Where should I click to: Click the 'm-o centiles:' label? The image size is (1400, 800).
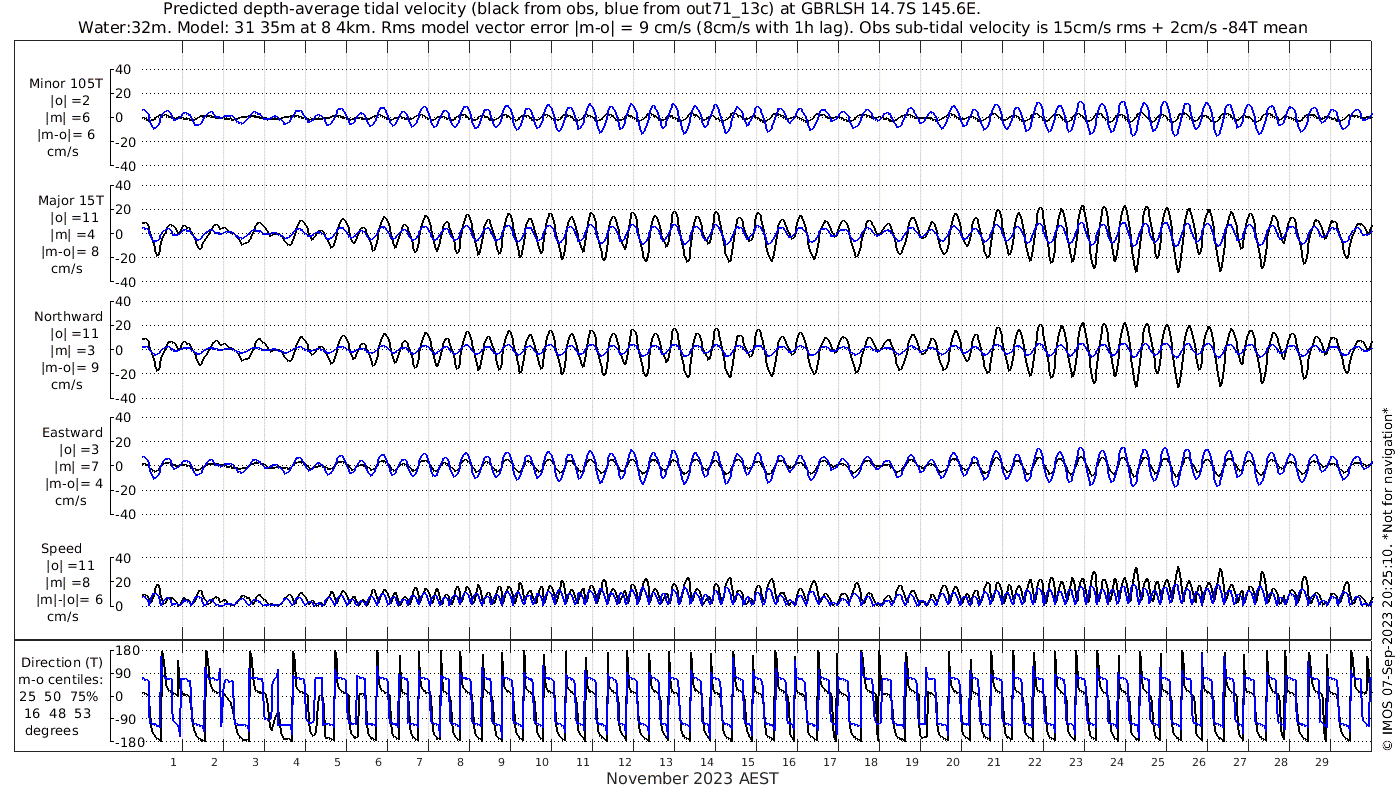point(62,679)
